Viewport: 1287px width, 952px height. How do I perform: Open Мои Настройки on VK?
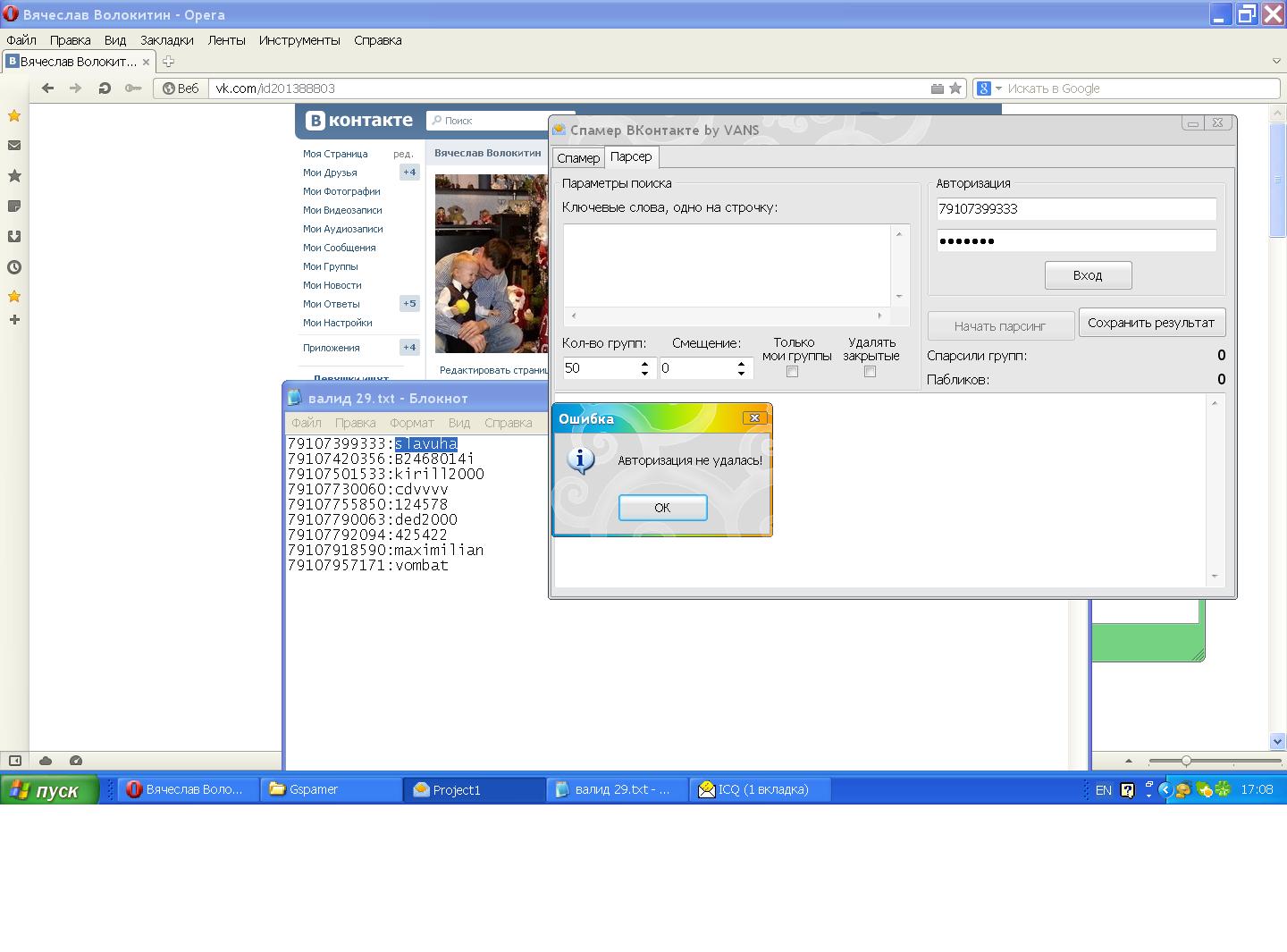[x=337, y=323]
